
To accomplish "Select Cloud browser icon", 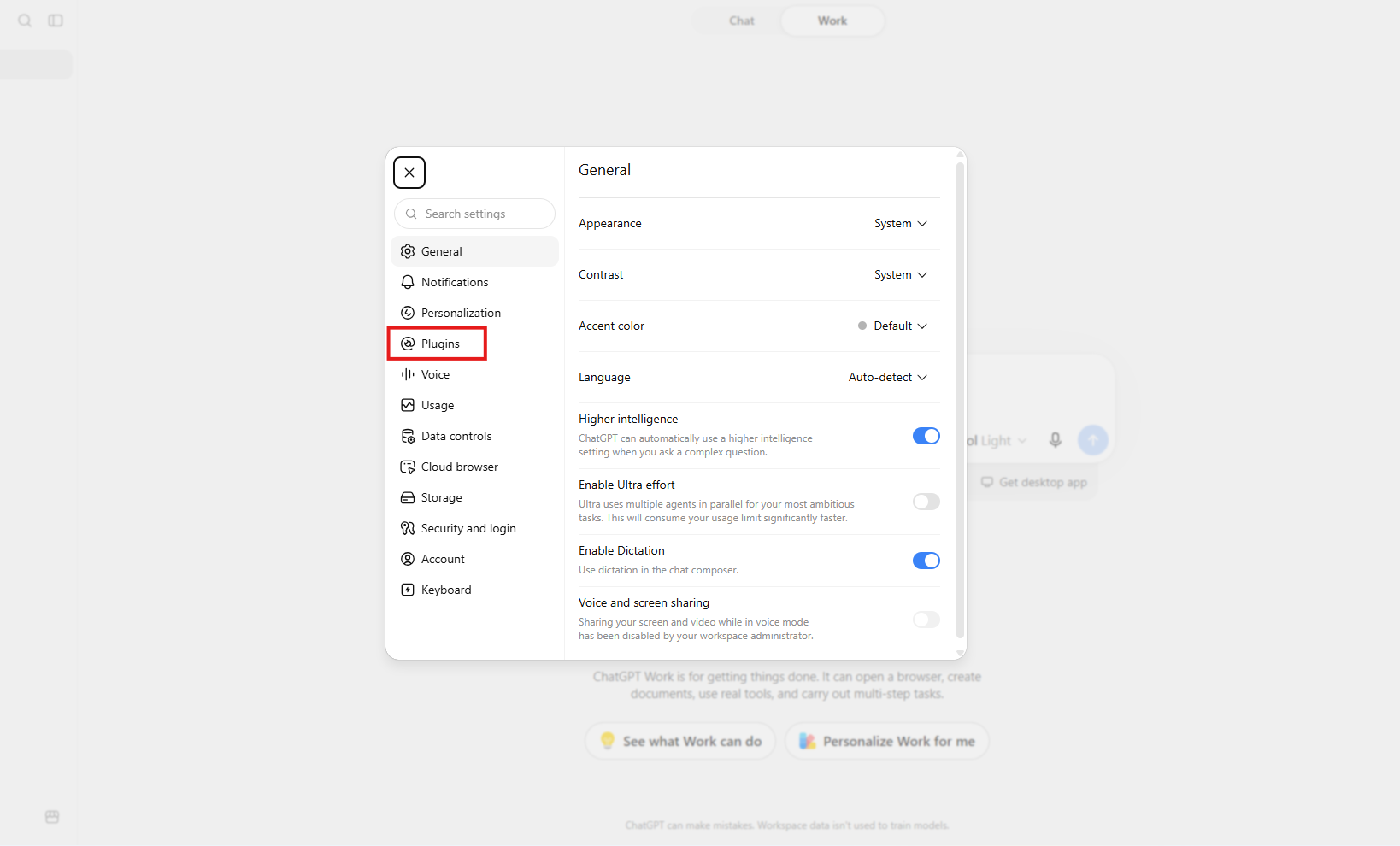I will pos(408,467).
